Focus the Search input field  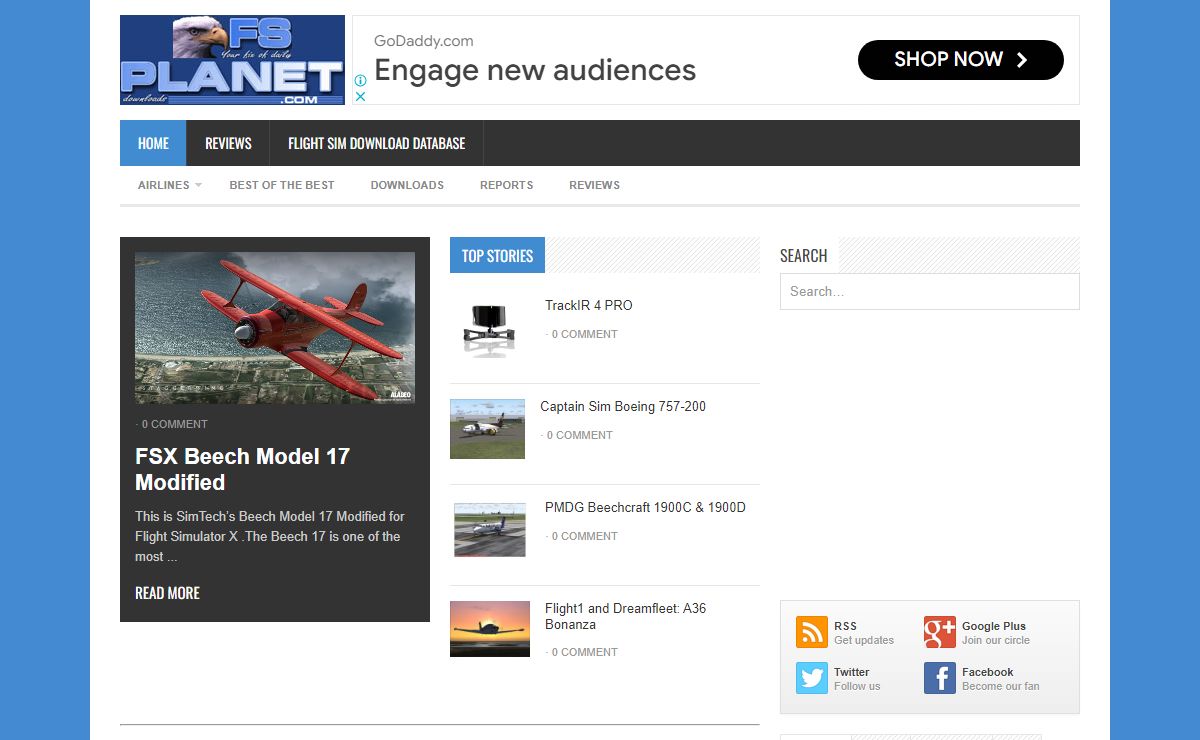tap(930, 291)
